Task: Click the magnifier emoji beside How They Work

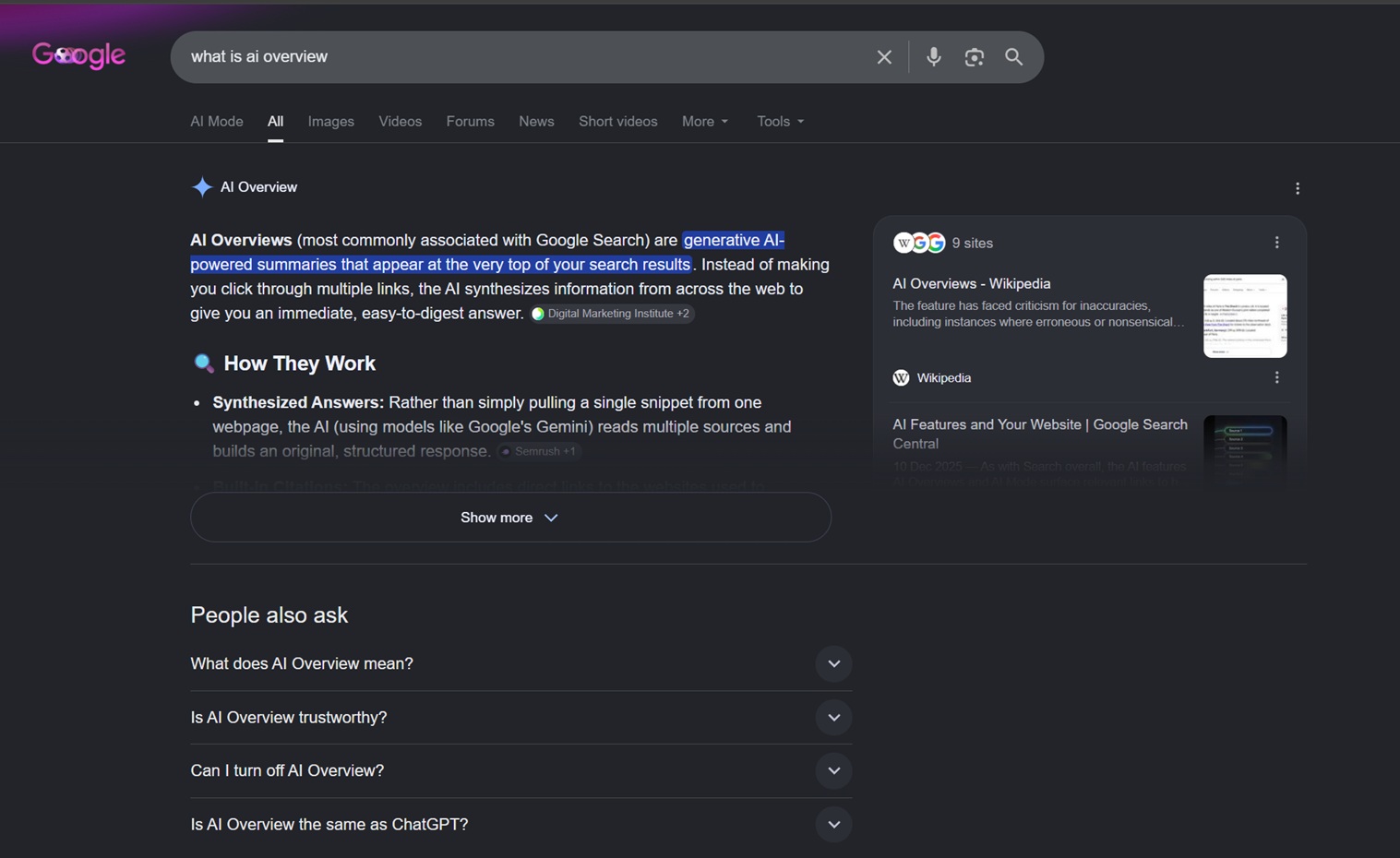Action: [x=204, y=363]
